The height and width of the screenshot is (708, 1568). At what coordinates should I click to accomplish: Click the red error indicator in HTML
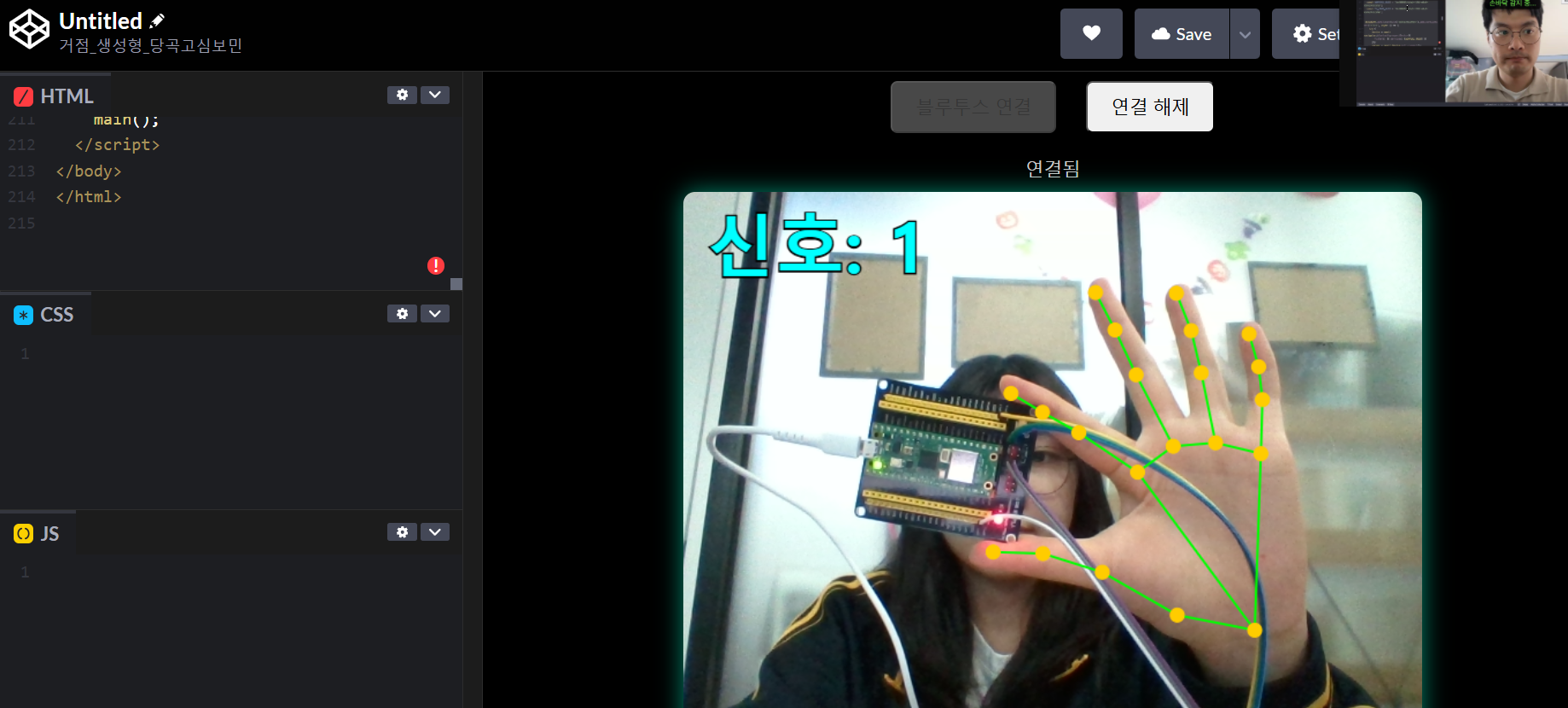pyautogui.click(x=436, y=265)
